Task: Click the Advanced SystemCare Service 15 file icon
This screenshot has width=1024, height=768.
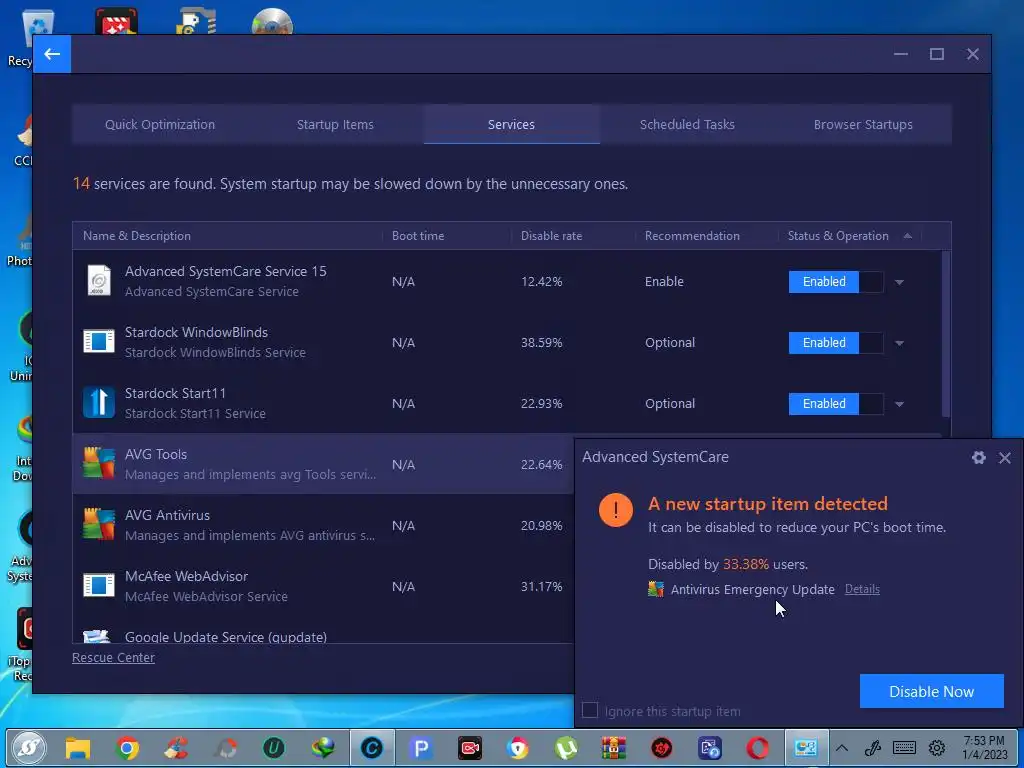Action: pyautogui.click(x=99, y=281)
